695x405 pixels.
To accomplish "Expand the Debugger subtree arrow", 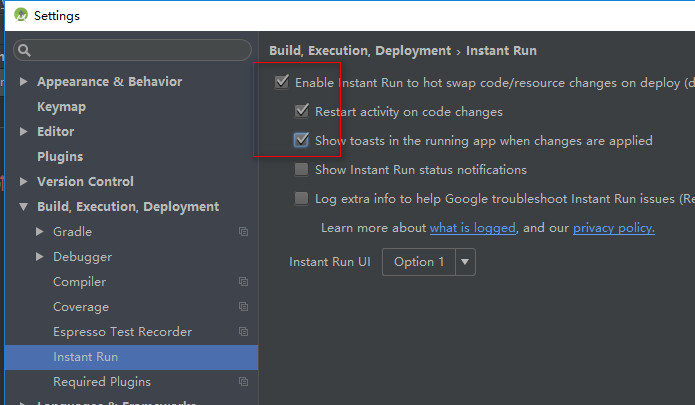I will click(39, 257).
